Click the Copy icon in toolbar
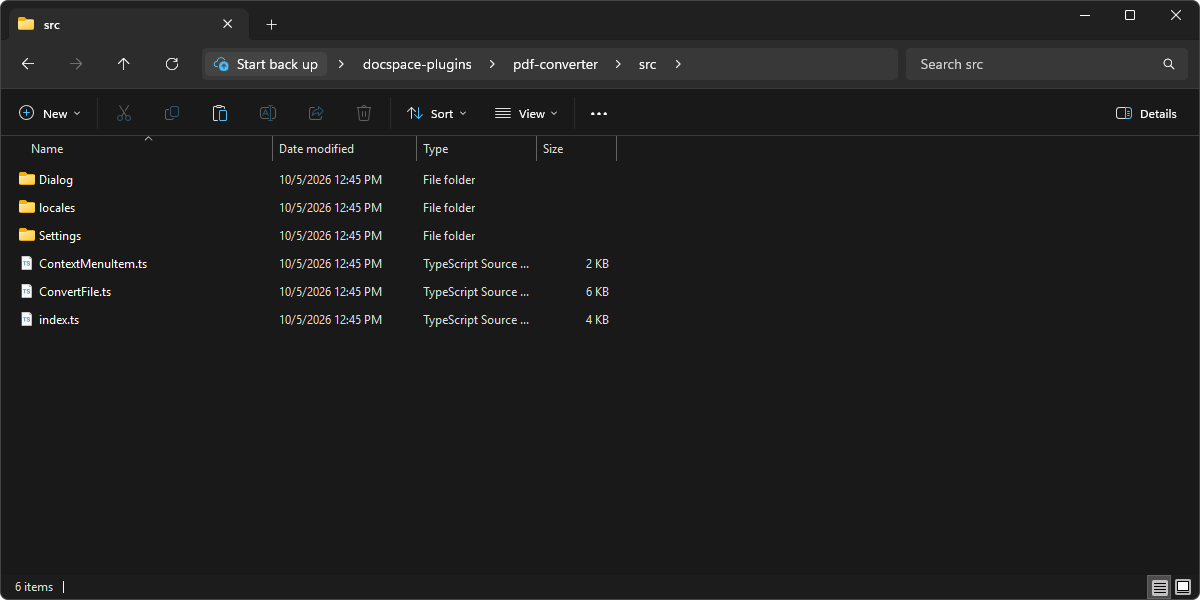This screenshot has height=600, width=1200. (172, 113)
